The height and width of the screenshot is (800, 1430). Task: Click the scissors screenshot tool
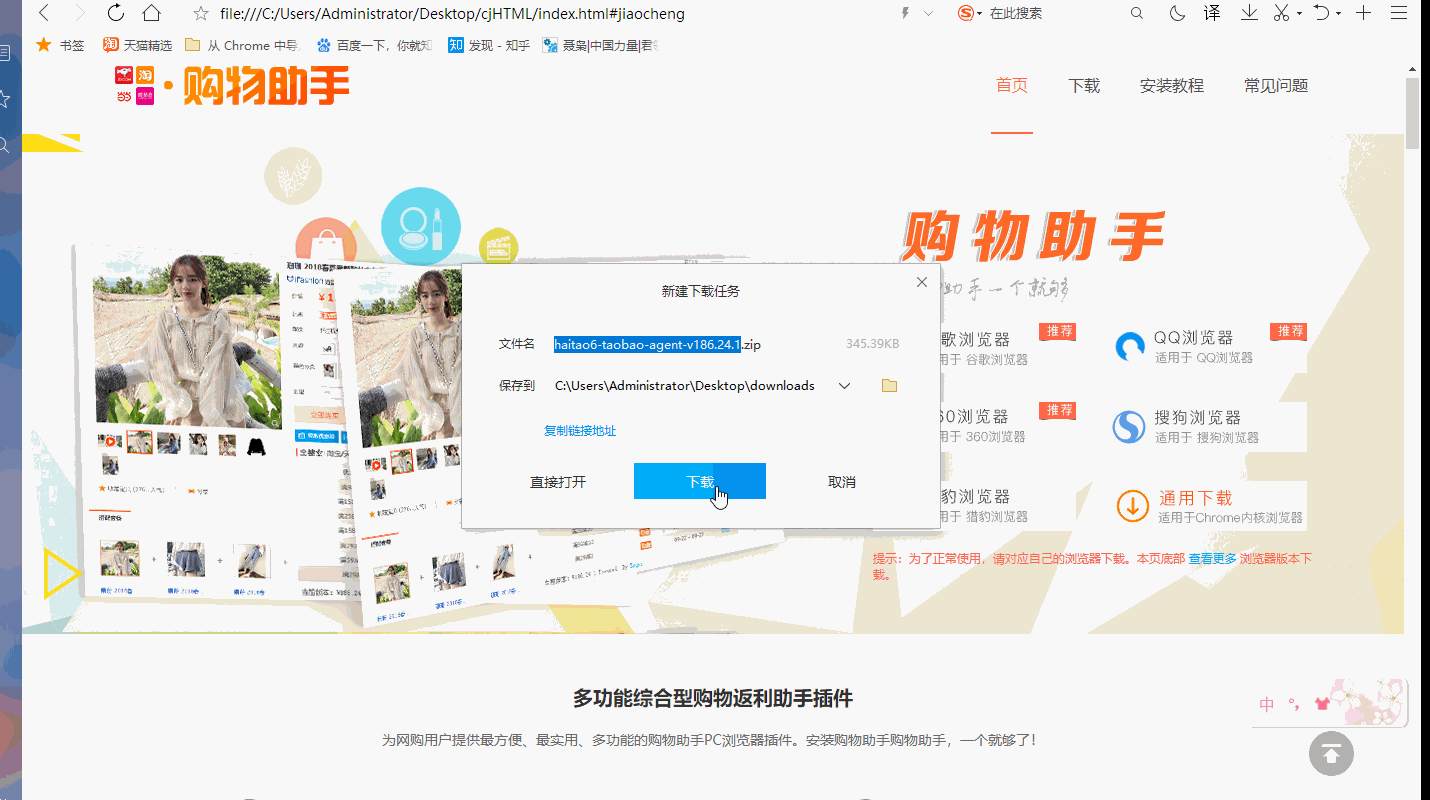[x=1282, y=13]
